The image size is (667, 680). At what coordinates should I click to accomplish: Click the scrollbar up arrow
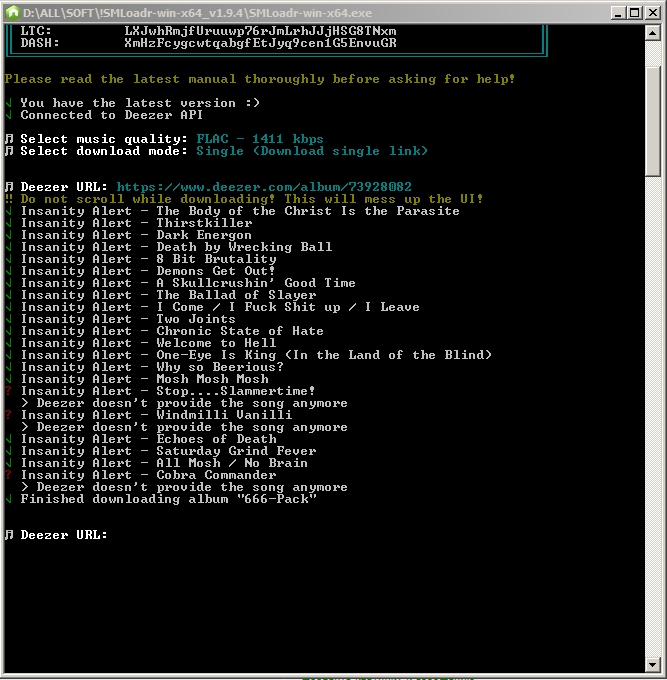[x=652, y=33]
